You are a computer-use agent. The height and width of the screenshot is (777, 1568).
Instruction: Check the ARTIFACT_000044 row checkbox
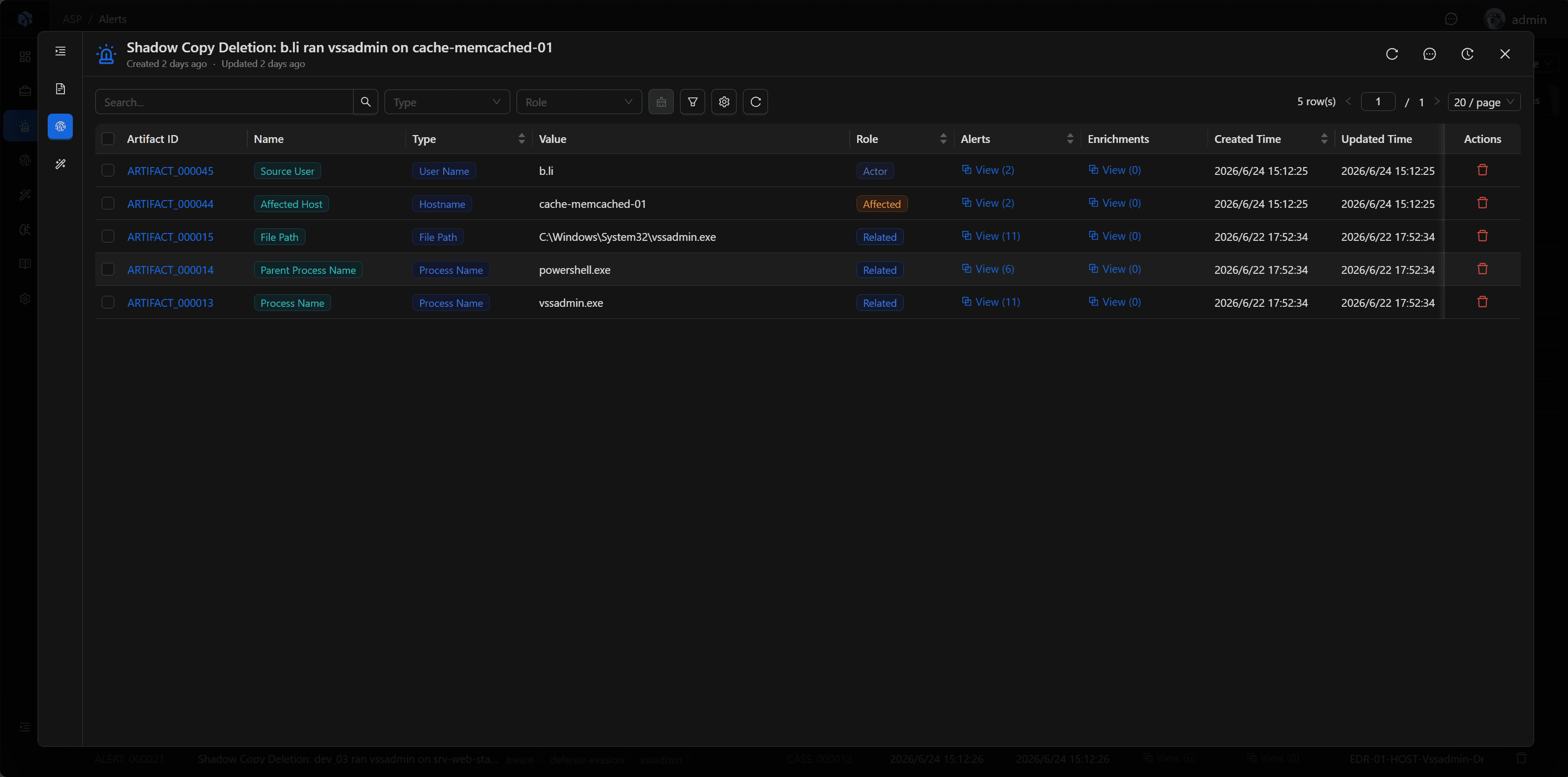coord(108,203)
